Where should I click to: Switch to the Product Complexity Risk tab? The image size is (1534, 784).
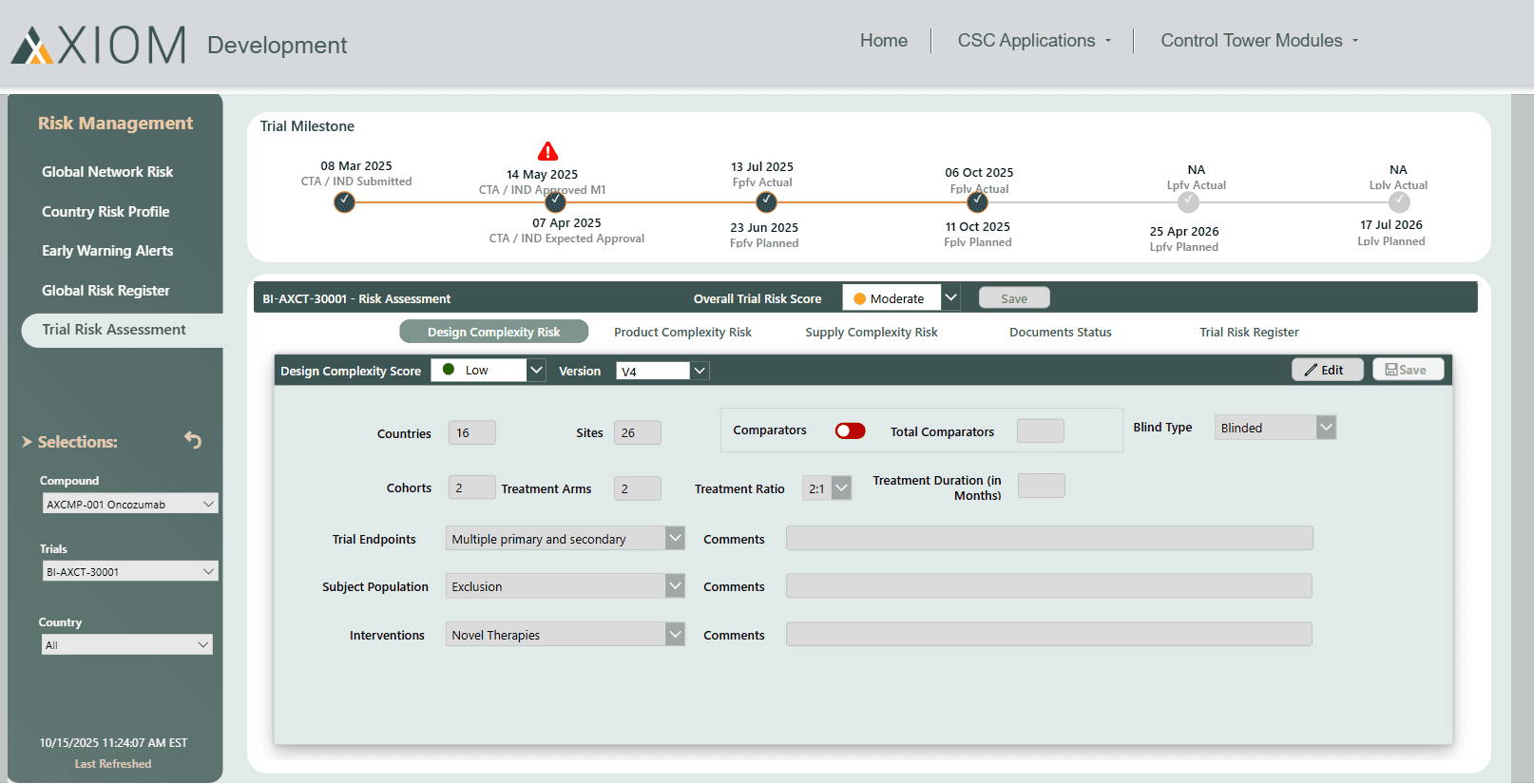coord(682,332)
